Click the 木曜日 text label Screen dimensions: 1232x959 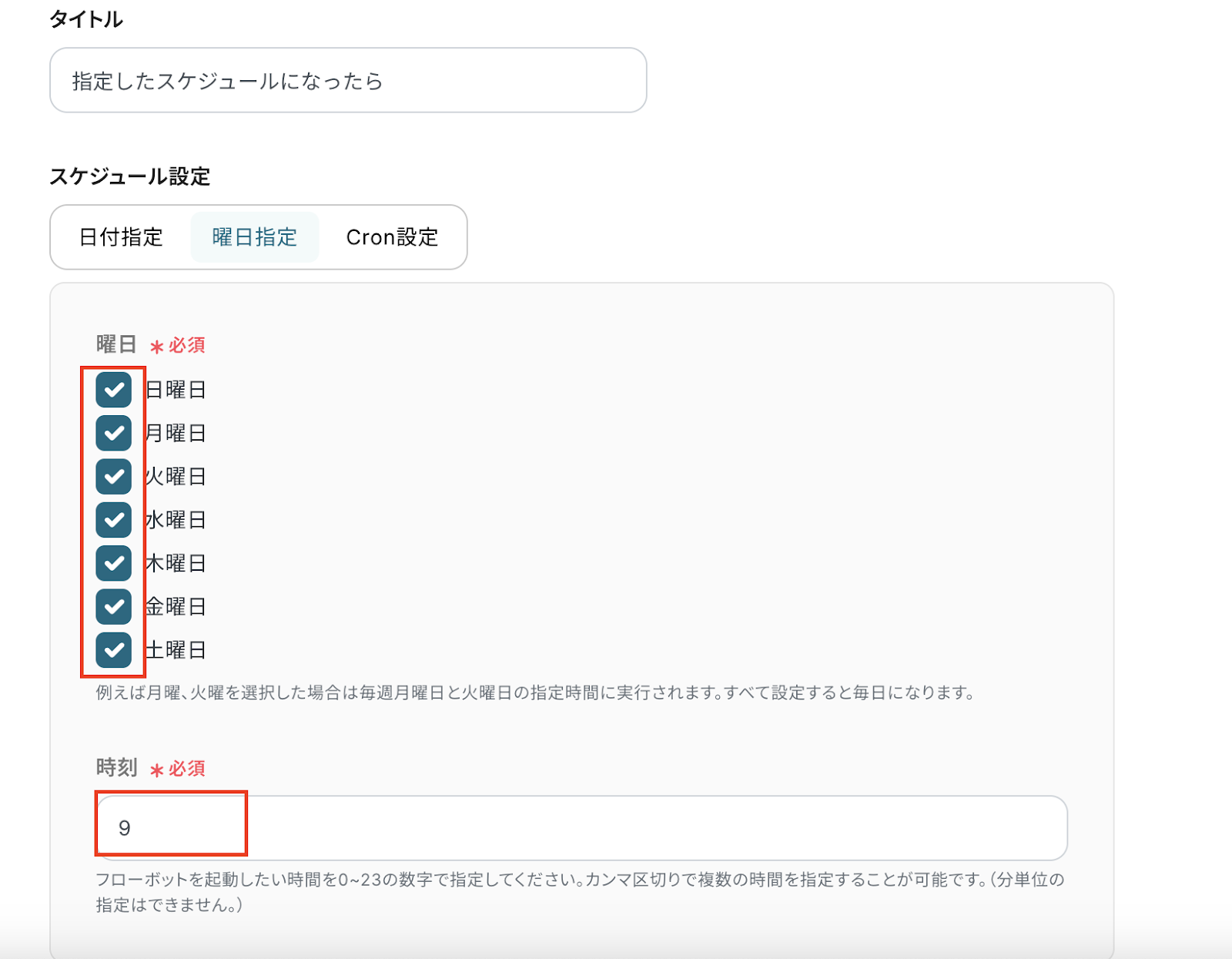176,563
